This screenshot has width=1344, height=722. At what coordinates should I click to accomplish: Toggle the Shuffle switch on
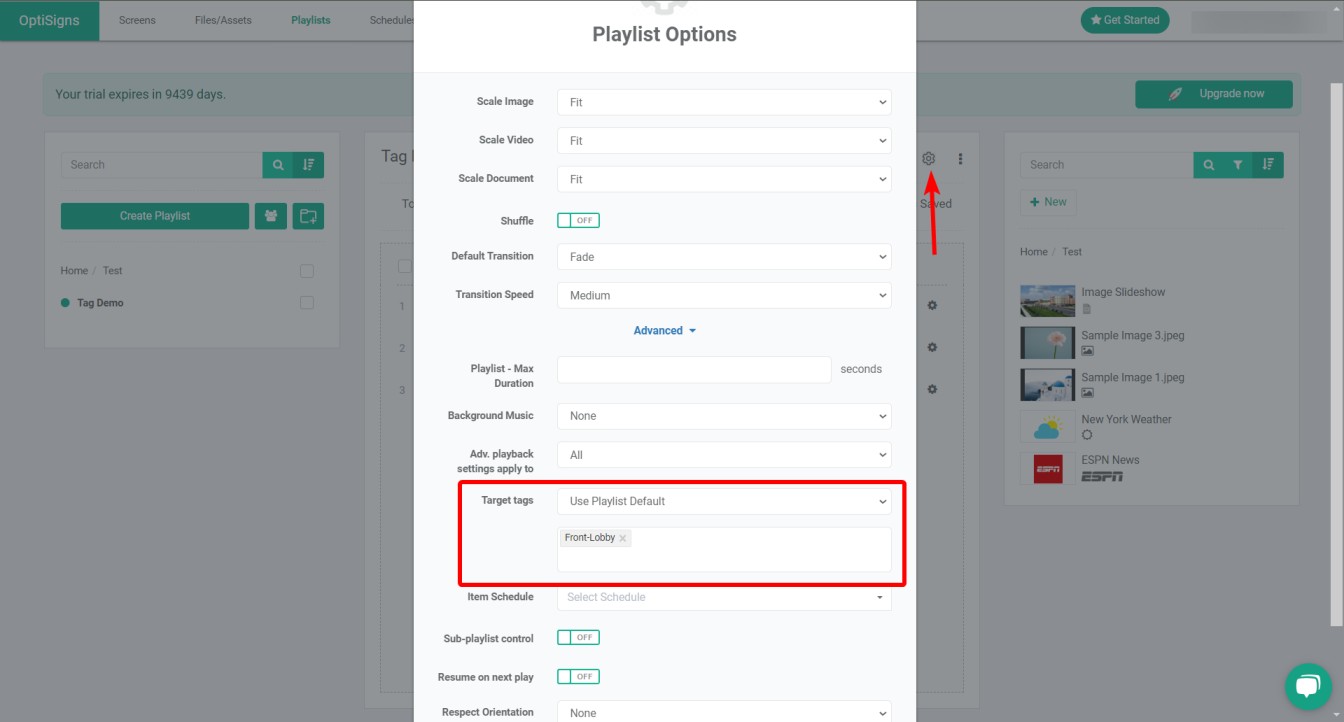(578, 221)
